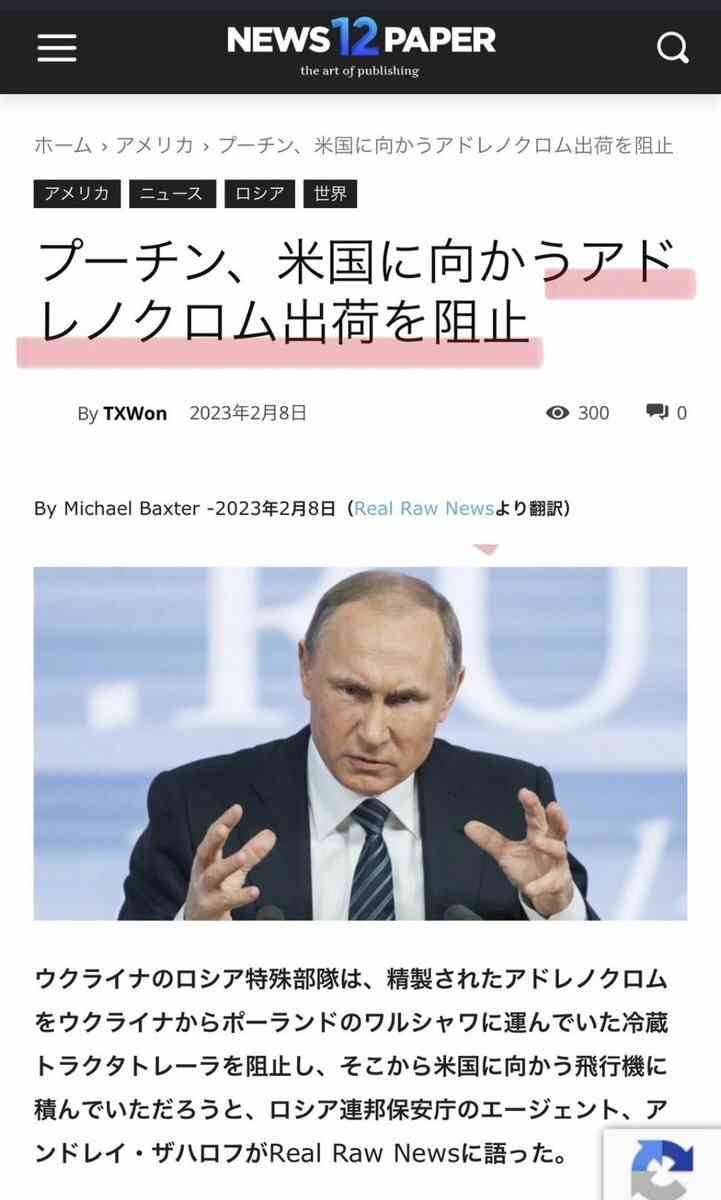Open author TXWon profile
721x1200 pixels.
coord(135,413)
